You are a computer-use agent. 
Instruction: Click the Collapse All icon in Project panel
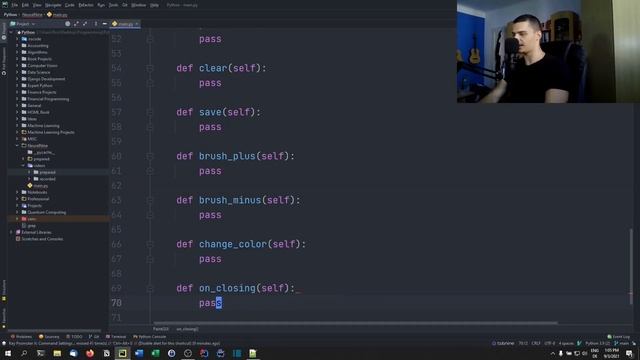point(85,24)
